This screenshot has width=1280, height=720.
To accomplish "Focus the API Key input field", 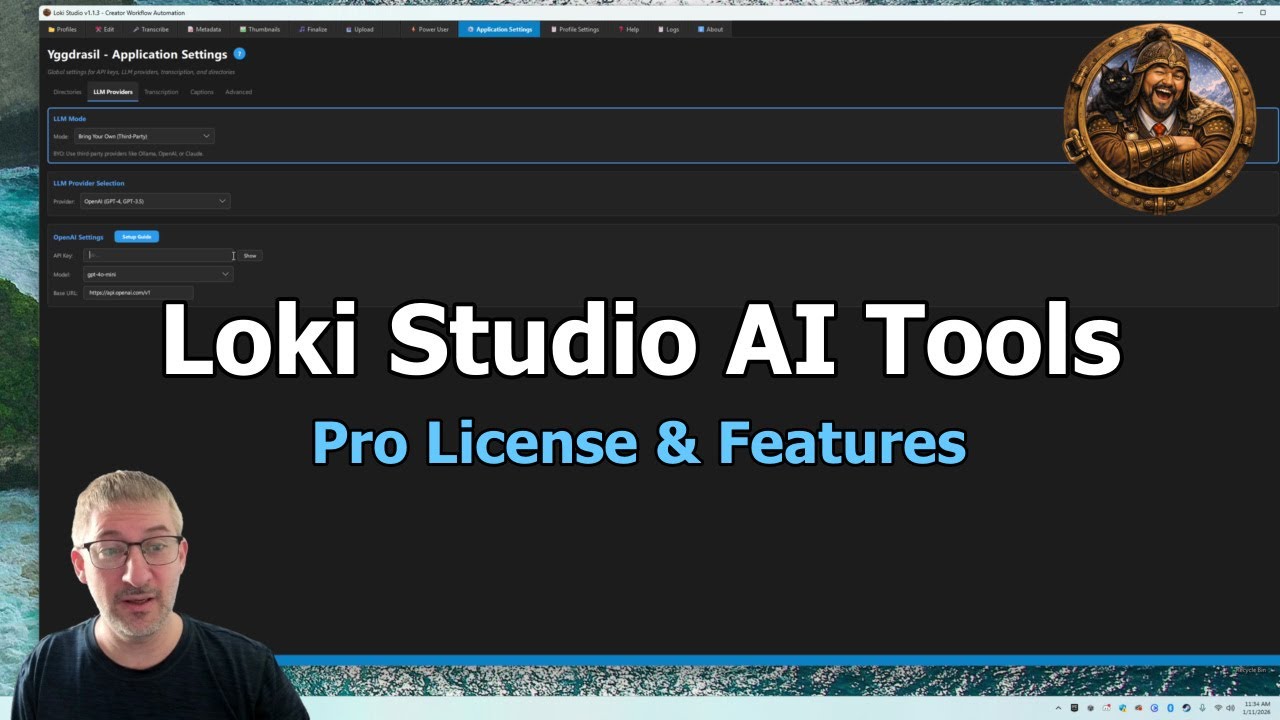I will [159, 255].
